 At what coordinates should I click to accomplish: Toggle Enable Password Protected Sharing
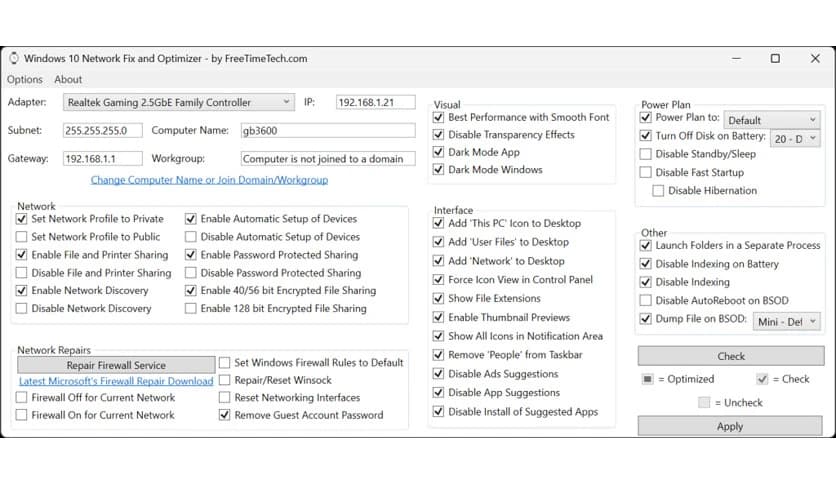[191, 255]
